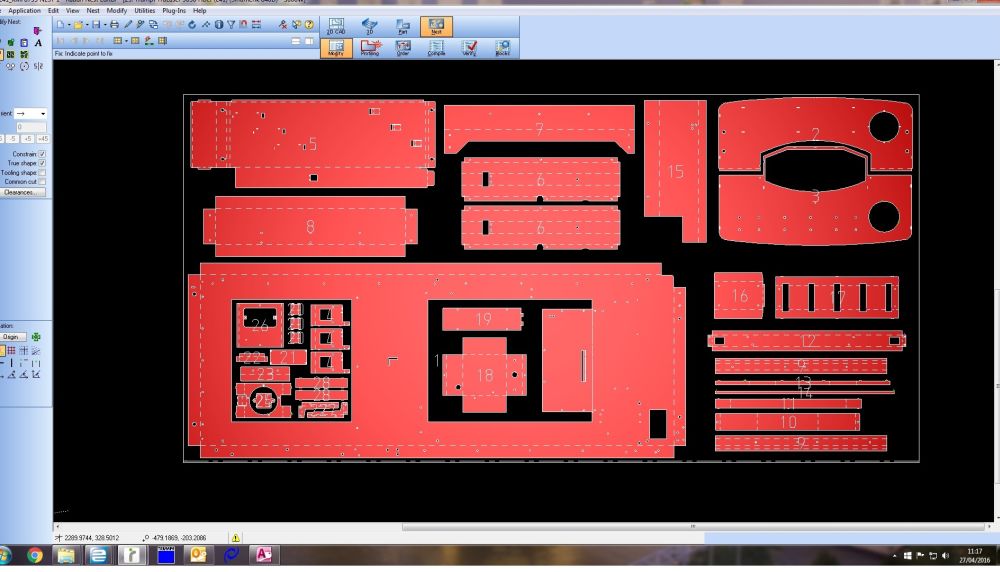
Task: Expand the dropdown arrow beside Save icon
Action: click(103, 24)
